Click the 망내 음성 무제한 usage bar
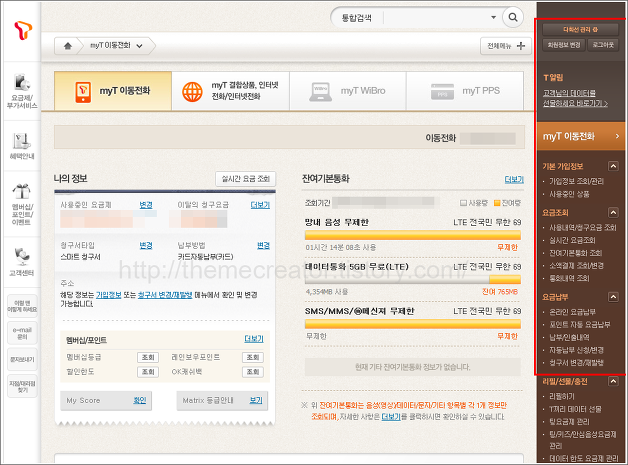Image resolution: width=628 pixels, height=465 pixels. tap(413, 235)
